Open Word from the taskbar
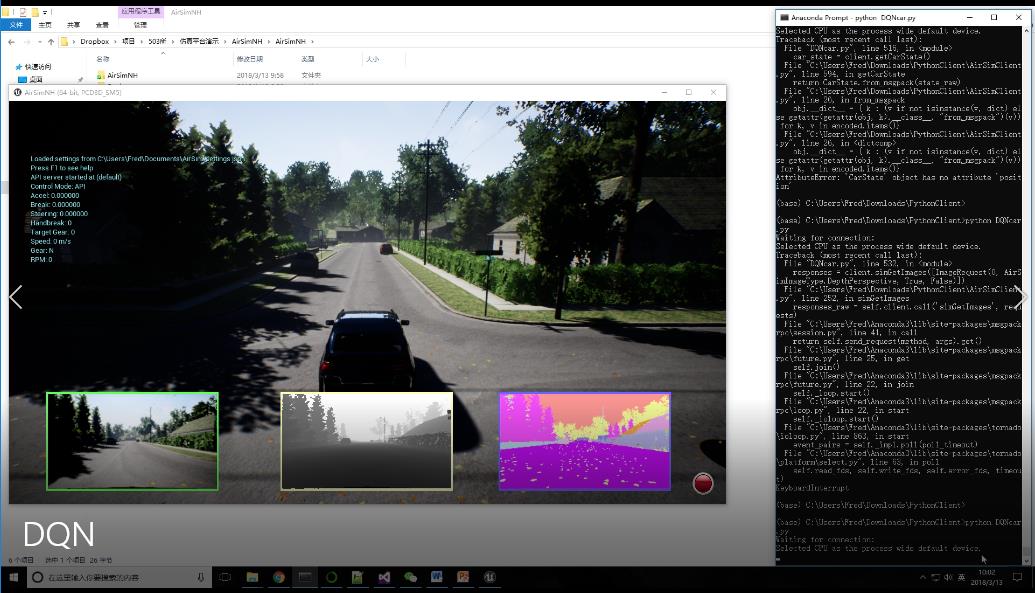Viewport: 1035px width, 593px height. point(437,577)
